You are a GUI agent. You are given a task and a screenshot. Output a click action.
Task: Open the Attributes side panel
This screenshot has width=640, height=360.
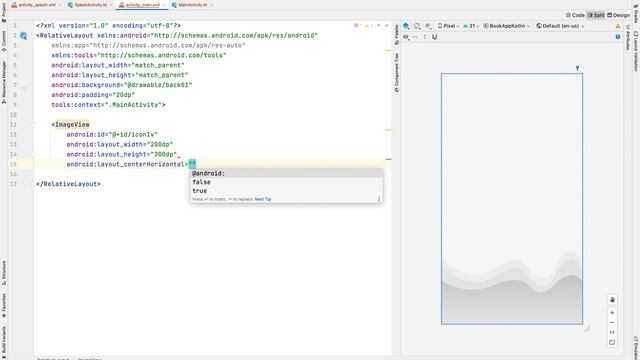(628, 38)
